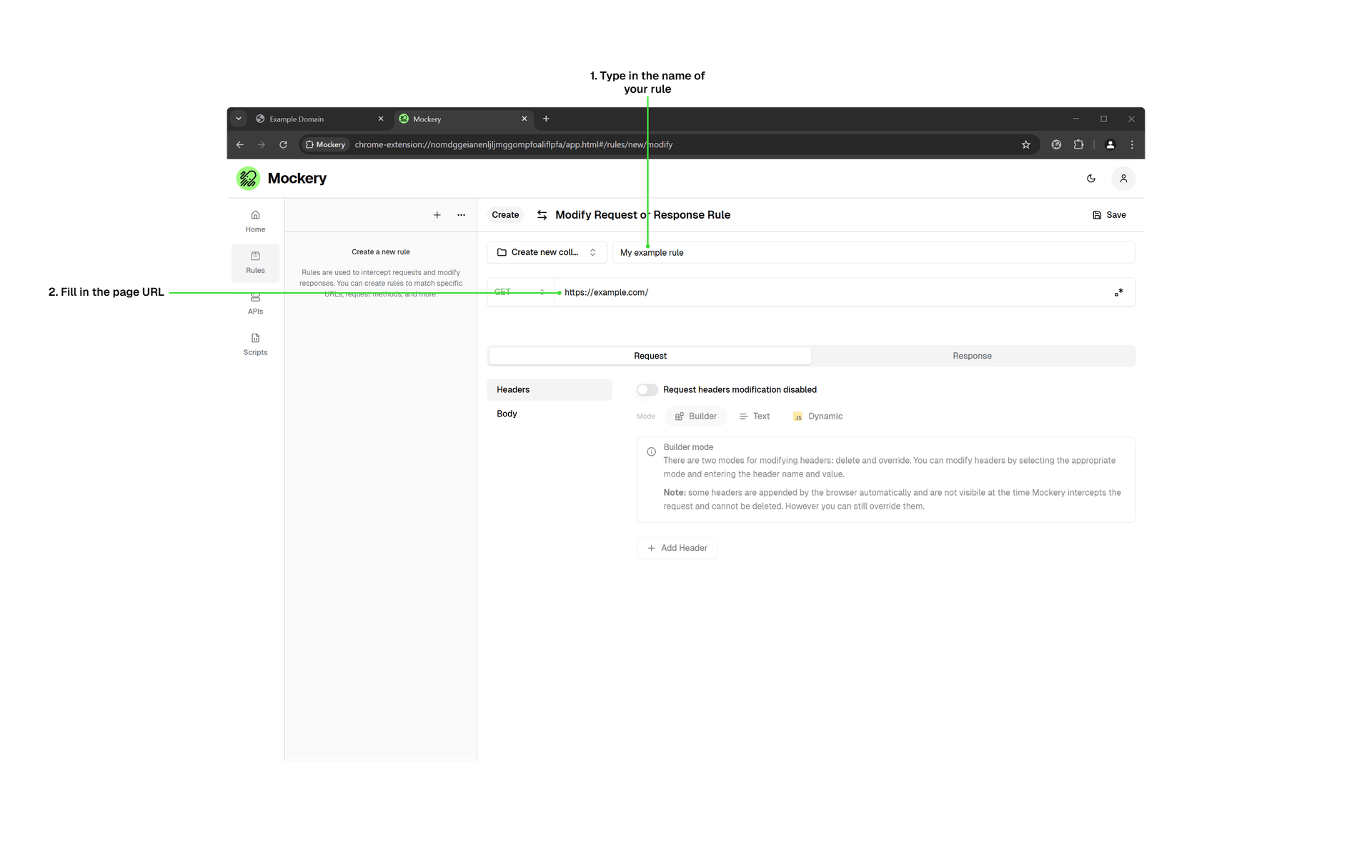Viewport: 1372px width, 868px height.
Task: Switch to the Request tab
Action: [650, 355]
